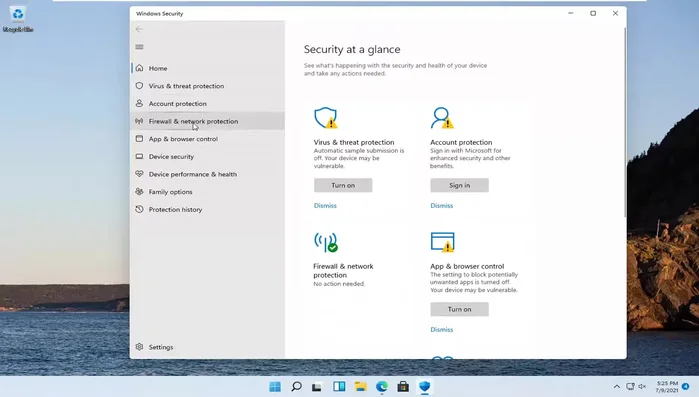Screen dimensions: 699x397
Task: Select Account protection in the sidebar
Action: [x=208, y=103]
